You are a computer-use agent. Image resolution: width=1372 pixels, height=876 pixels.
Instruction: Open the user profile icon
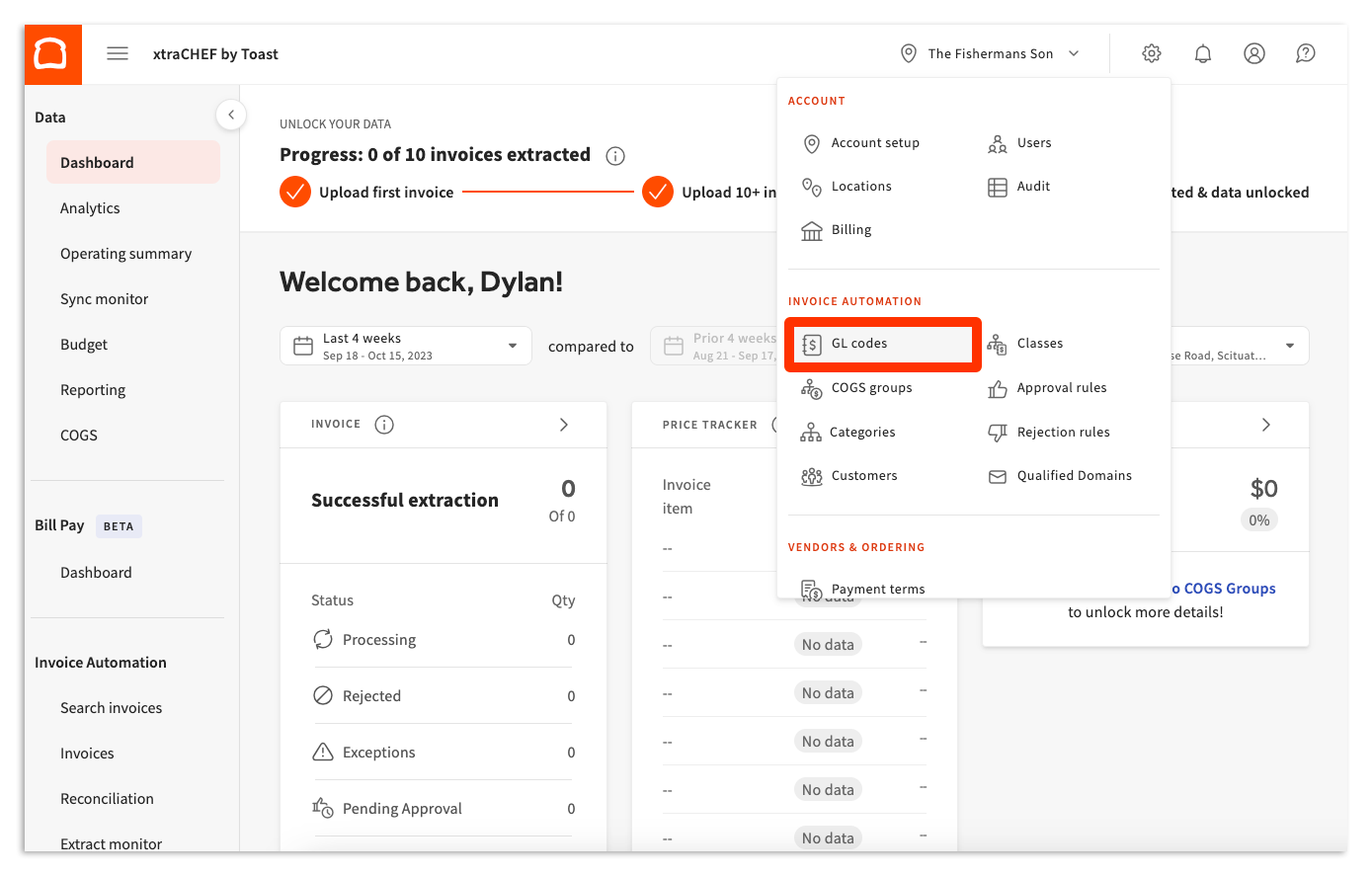1253,54
